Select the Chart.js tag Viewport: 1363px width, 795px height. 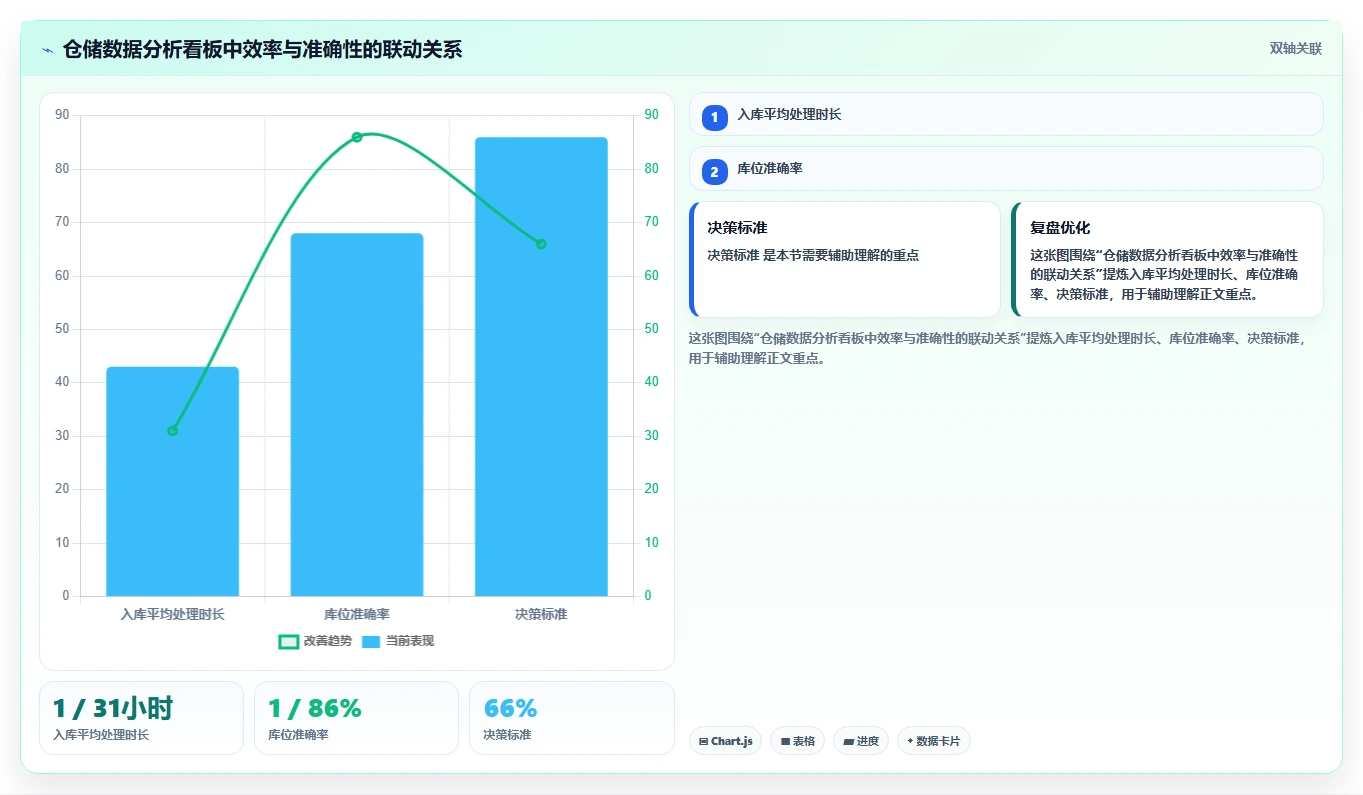click(x=725, y=741)
